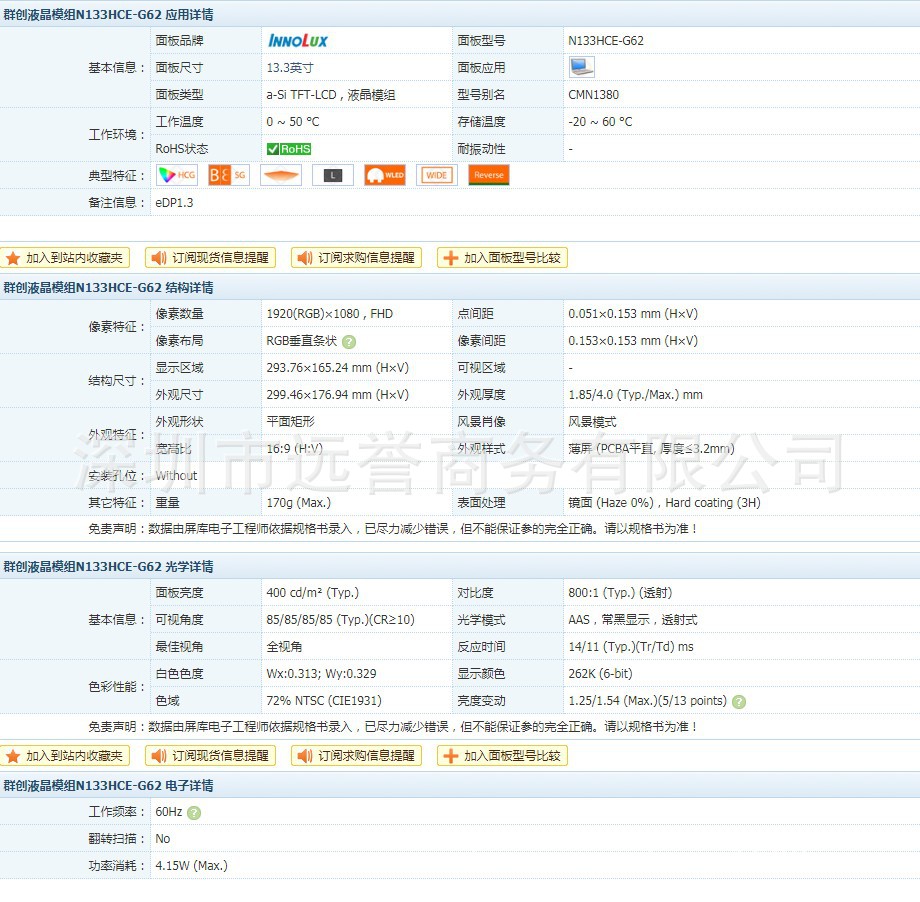The height and width of the screenshot is (902, 920).
Task: Click upper 加入到站内收藏夹 favorites button
Action: (x=65, y=258)
